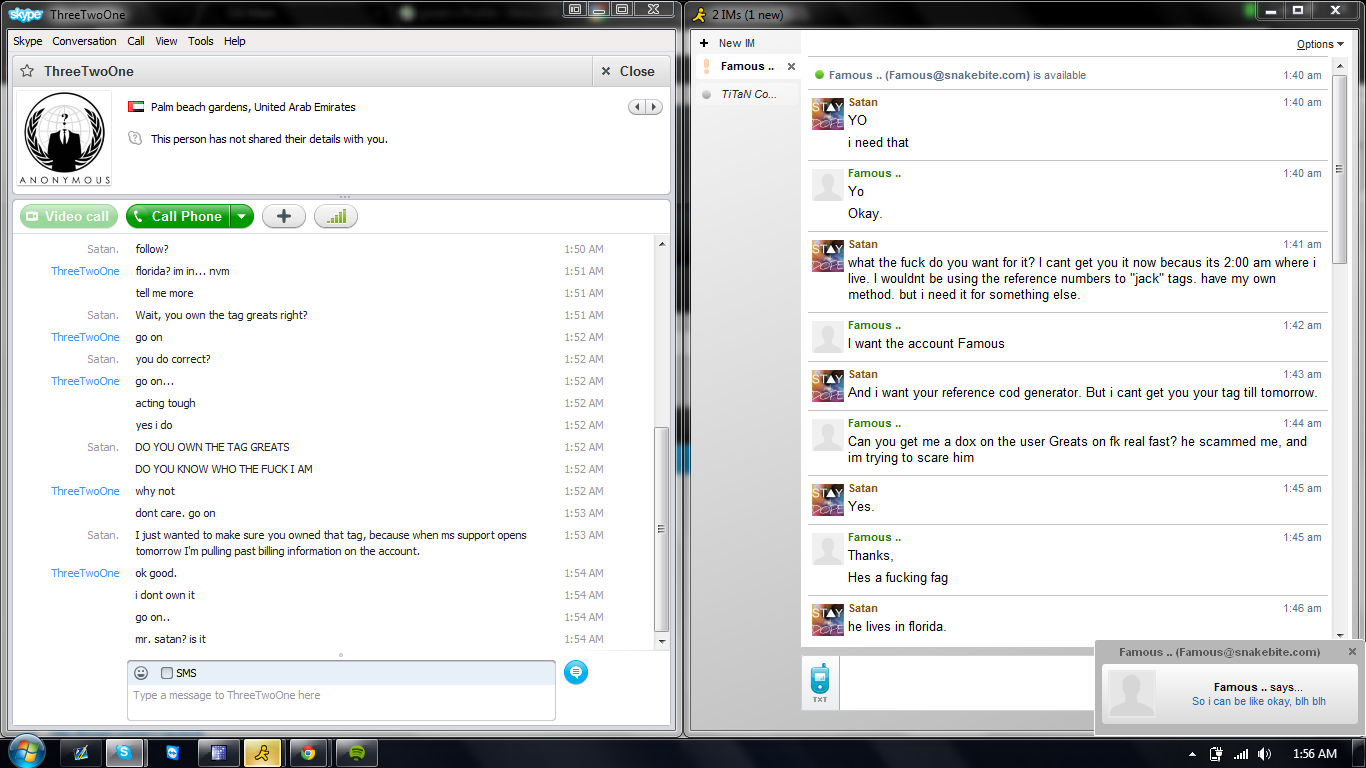Click the taskbar clock showing 1:56 AM
1366x768 pixels.
coord(1313,754)
